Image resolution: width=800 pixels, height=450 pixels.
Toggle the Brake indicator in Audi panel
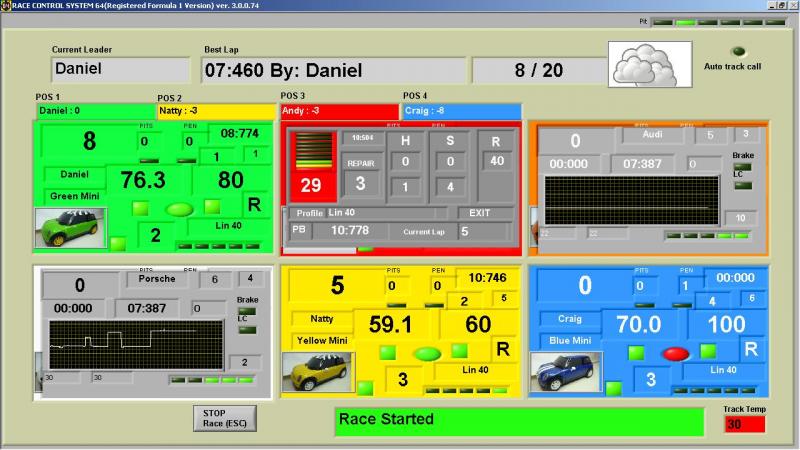742,167
